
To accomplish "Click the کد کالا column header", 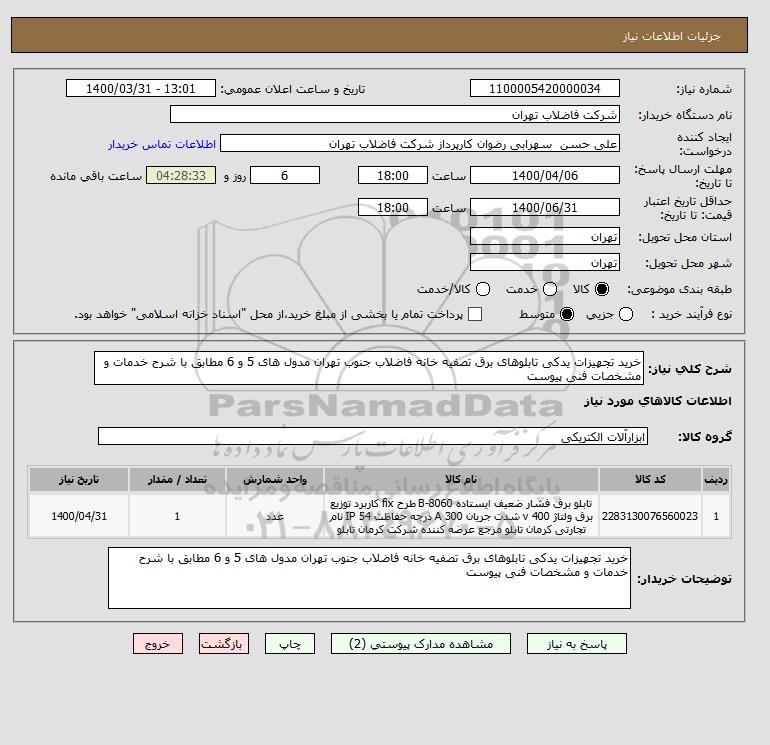I will [x=650, y=479].
